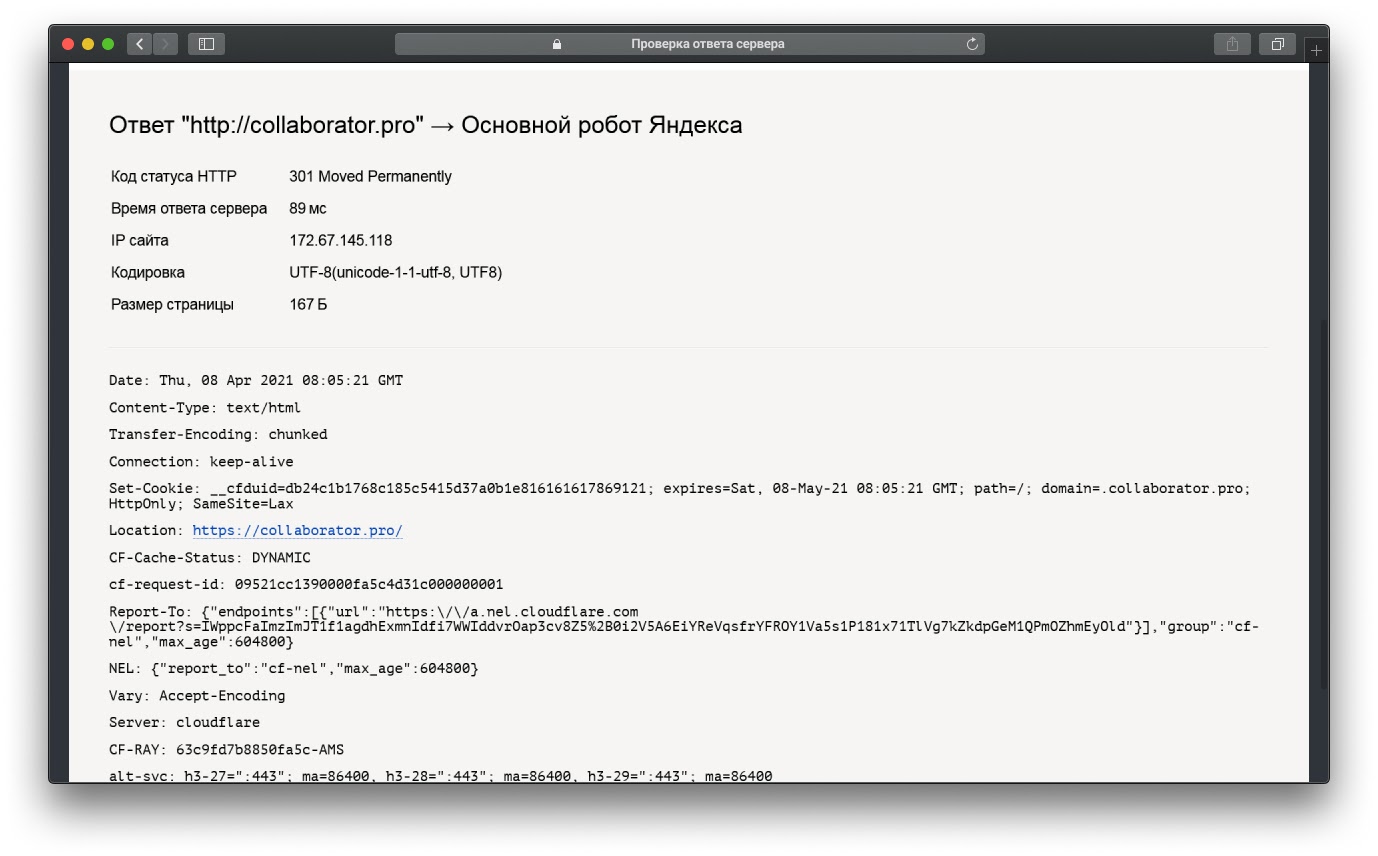Click the CF-Cache-Status: DYNAMIC line
The image size is (1378, 856).
pyautogui.click(x=210, y=558)
